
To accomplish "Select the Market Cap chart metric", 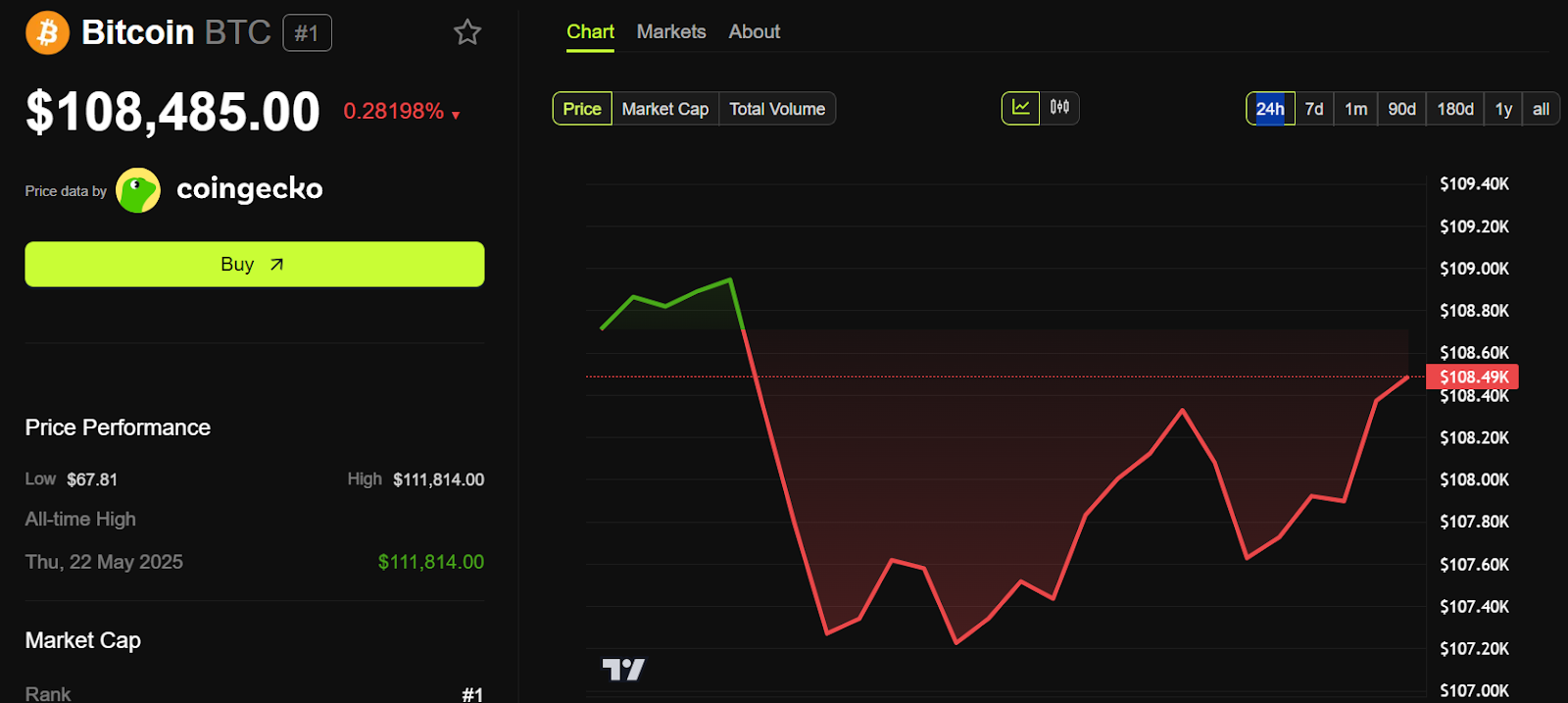I will [x=665, y=109].
